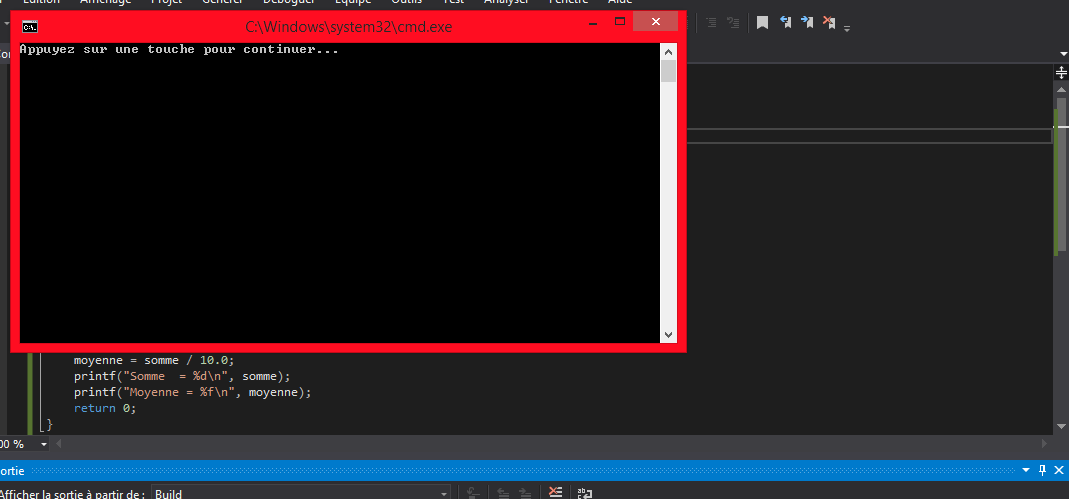Viewport: 1069px width, 499px height.
Task: Click the 'return 0;' code line
Action: click(105, 408)
